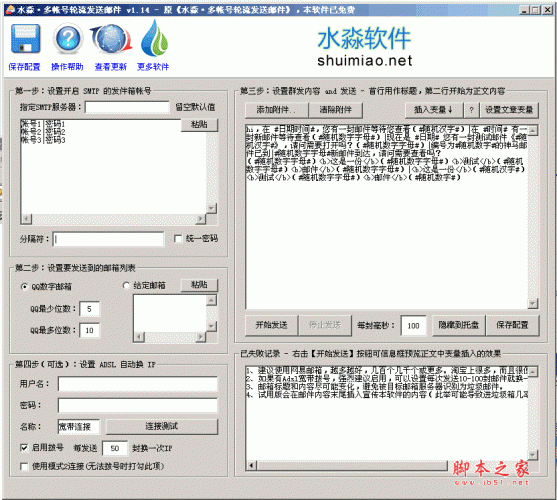Click the 帐号1|密码1 line
This screenshot has height=500, width=557.
pos(43,124)
